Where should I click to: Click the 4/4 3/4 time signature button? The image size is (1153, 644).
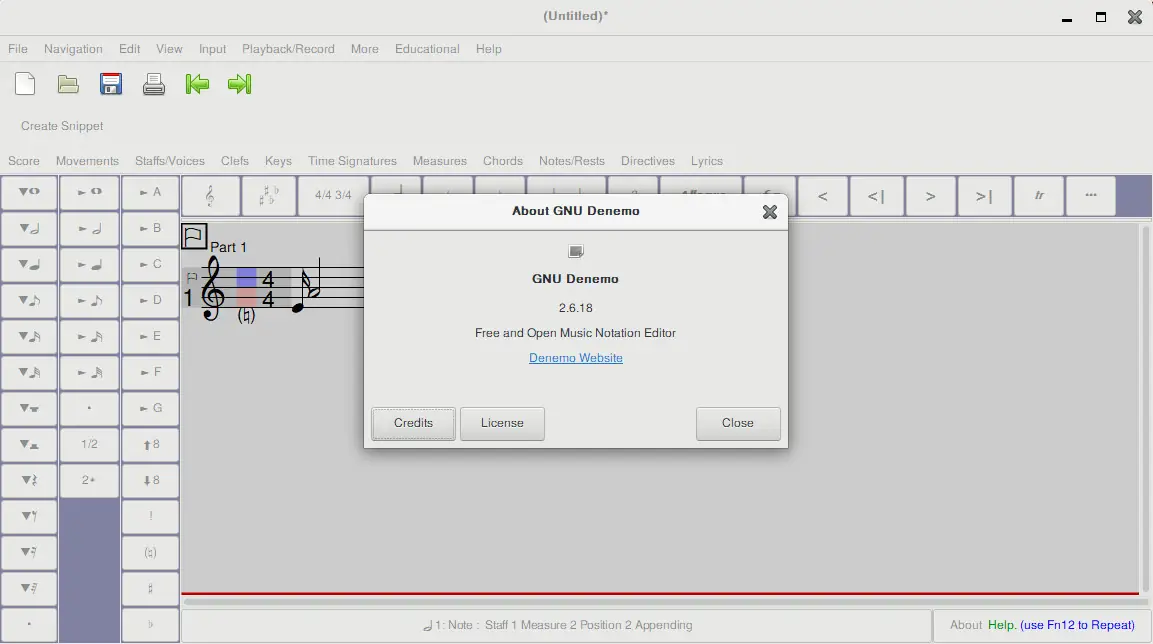coord(333,196)
